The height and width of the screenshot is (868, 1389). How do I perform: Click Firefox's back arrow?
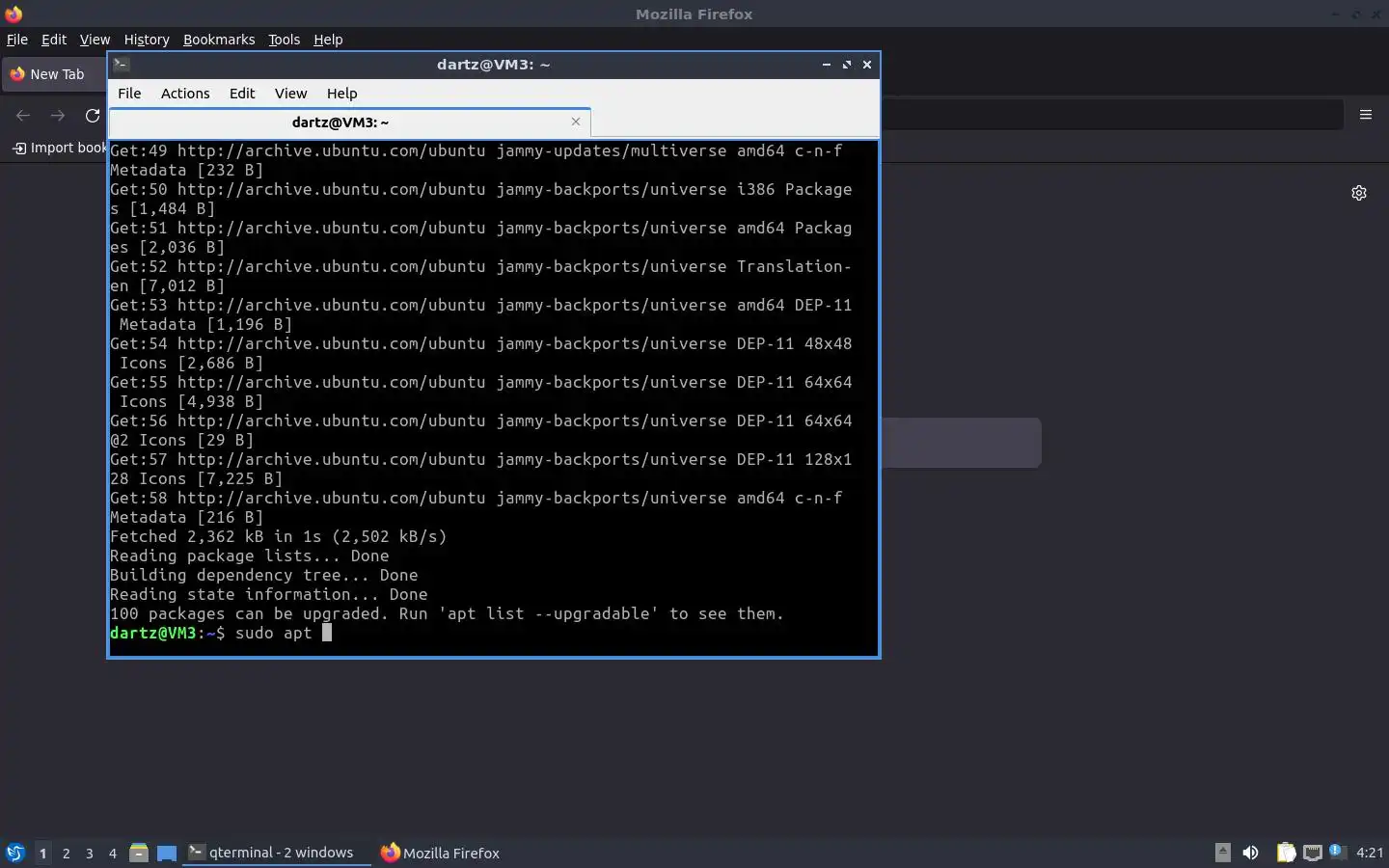pyautogui.click(x=23, y=116)
